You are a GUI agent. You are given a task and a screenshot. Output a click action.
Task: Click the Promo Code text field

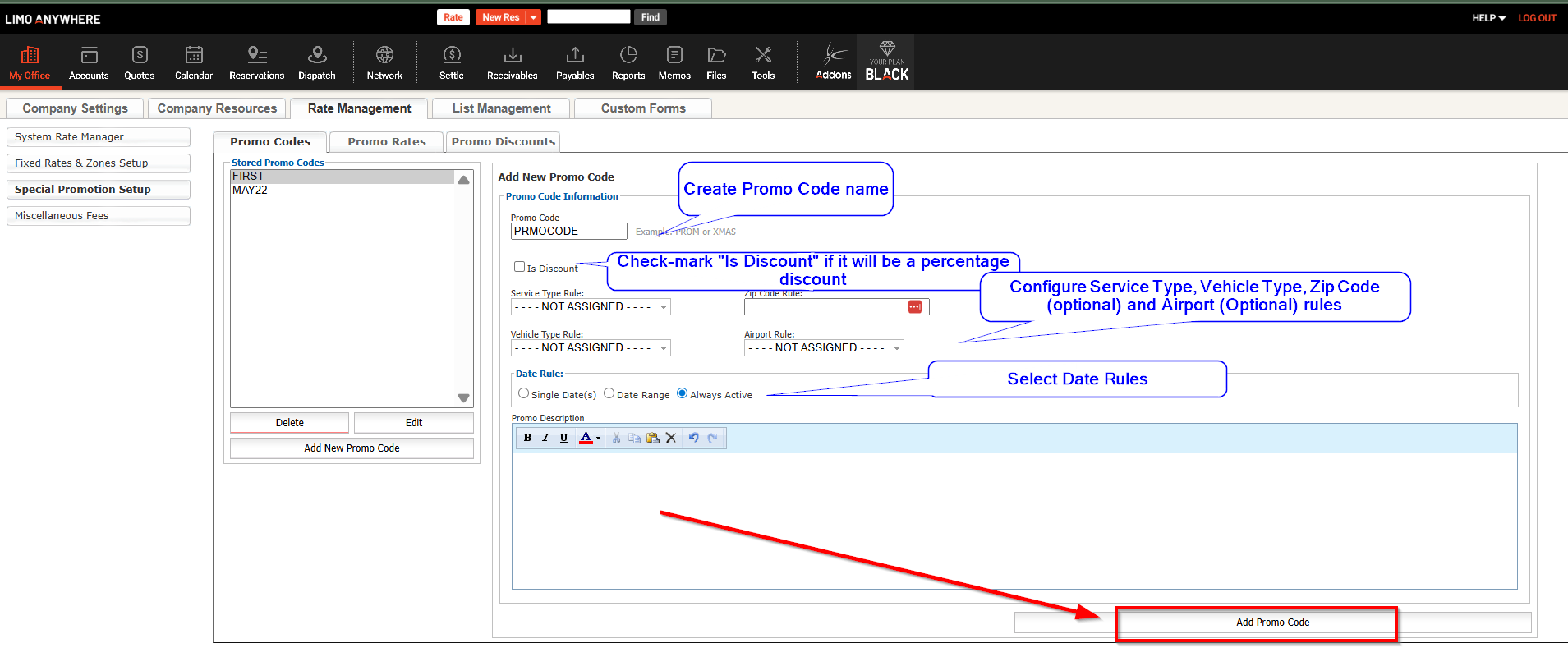pos(568,232)
